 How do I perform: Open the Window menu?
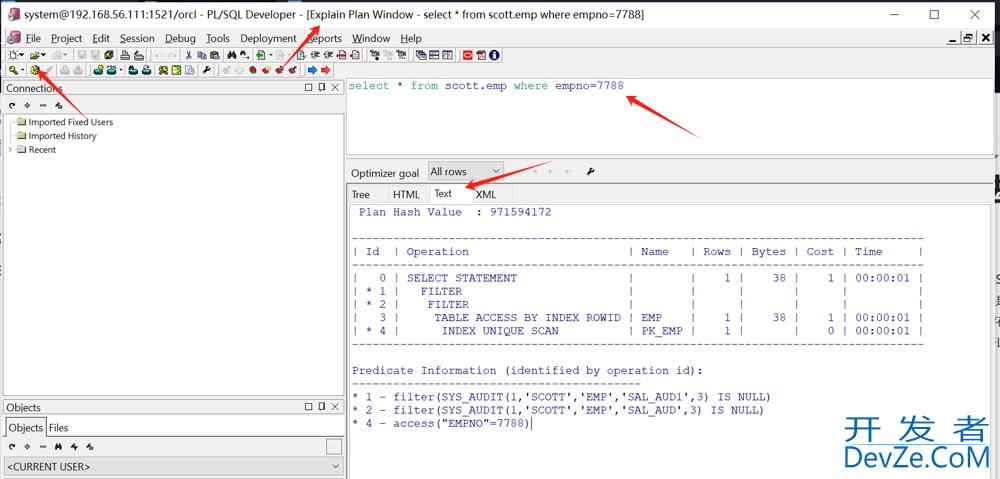[x=371, y=38]
